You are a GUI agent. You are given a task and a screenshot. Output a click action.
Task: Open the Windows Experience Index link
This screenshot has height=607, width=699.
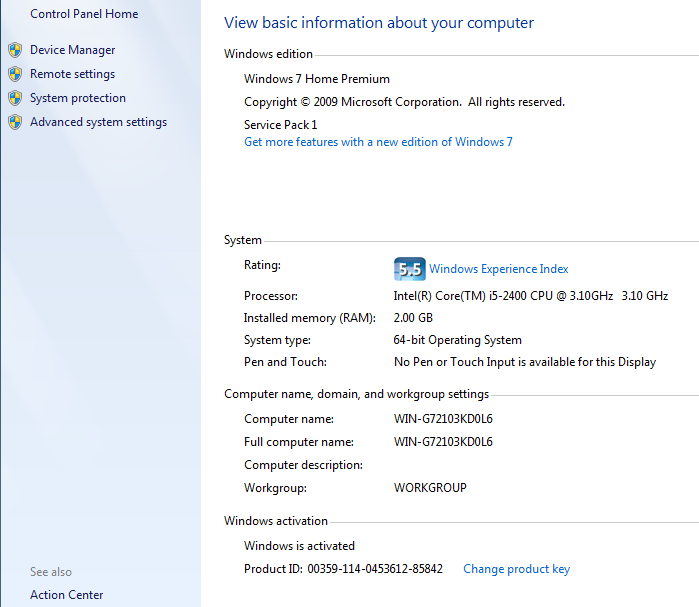coord(499,269)
